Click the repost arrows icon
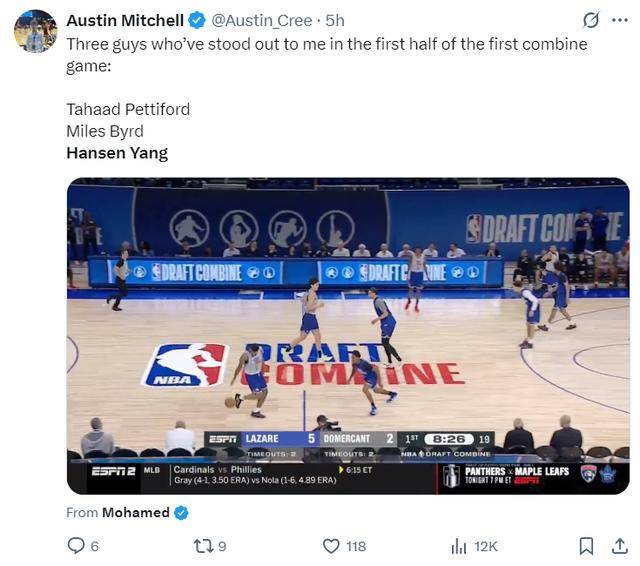The width and height of the screenshot is (640, 566). point(203,546)
